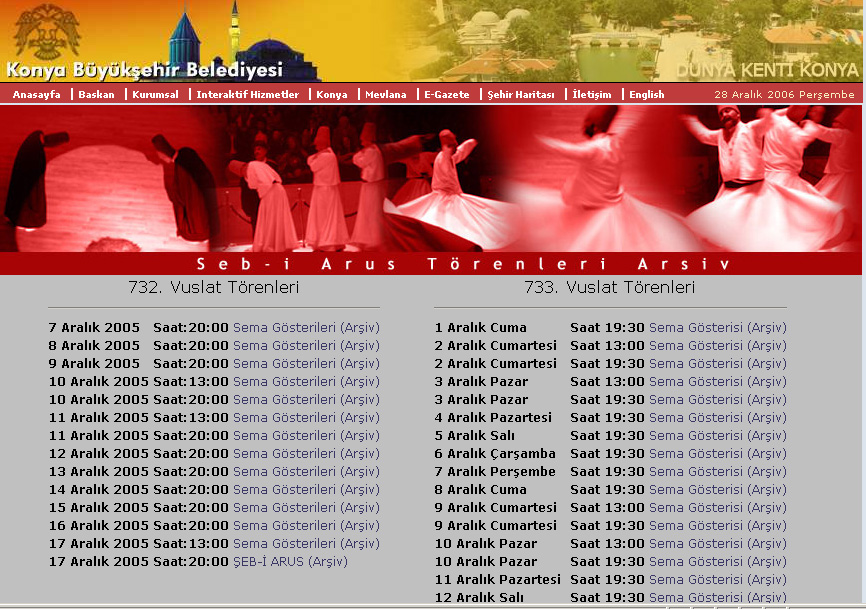Click the whirling dervishes banner image
Screen dimensions: 866x609
click(x=431, y=178)
